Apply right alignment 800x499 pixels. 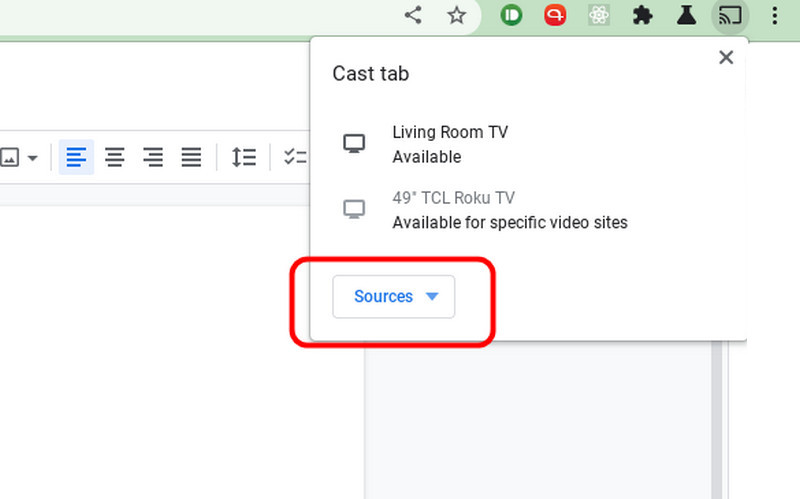[153, 157]
